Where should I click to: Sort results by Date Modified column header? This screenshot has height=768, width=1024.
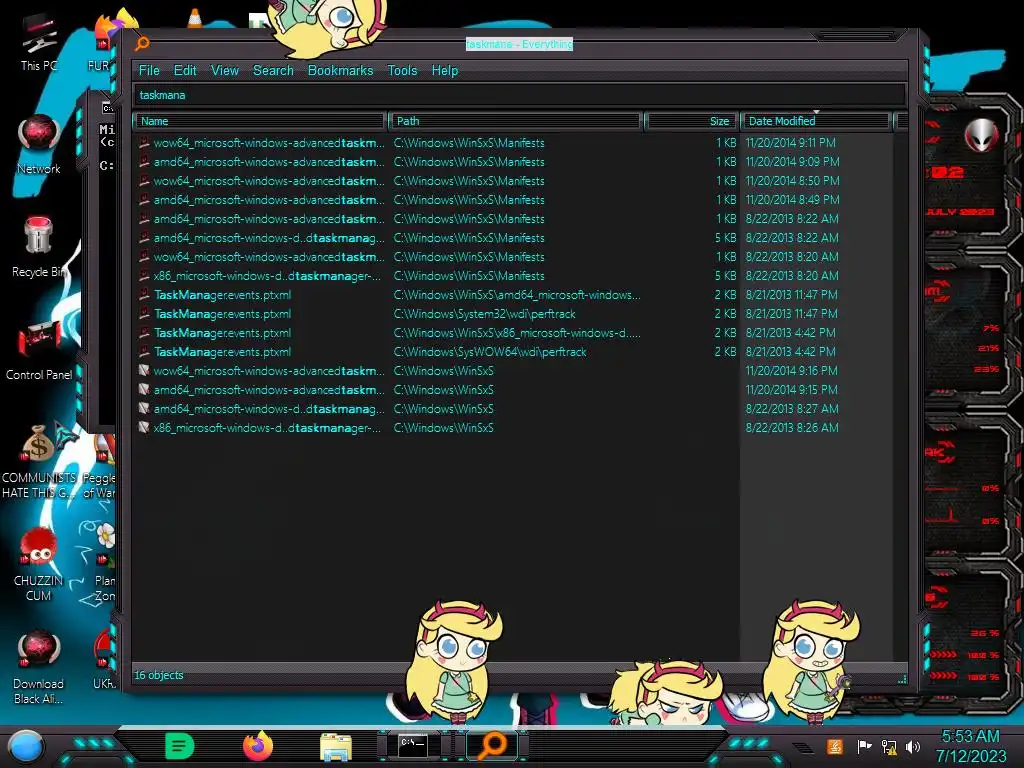(x=816, y=121)
